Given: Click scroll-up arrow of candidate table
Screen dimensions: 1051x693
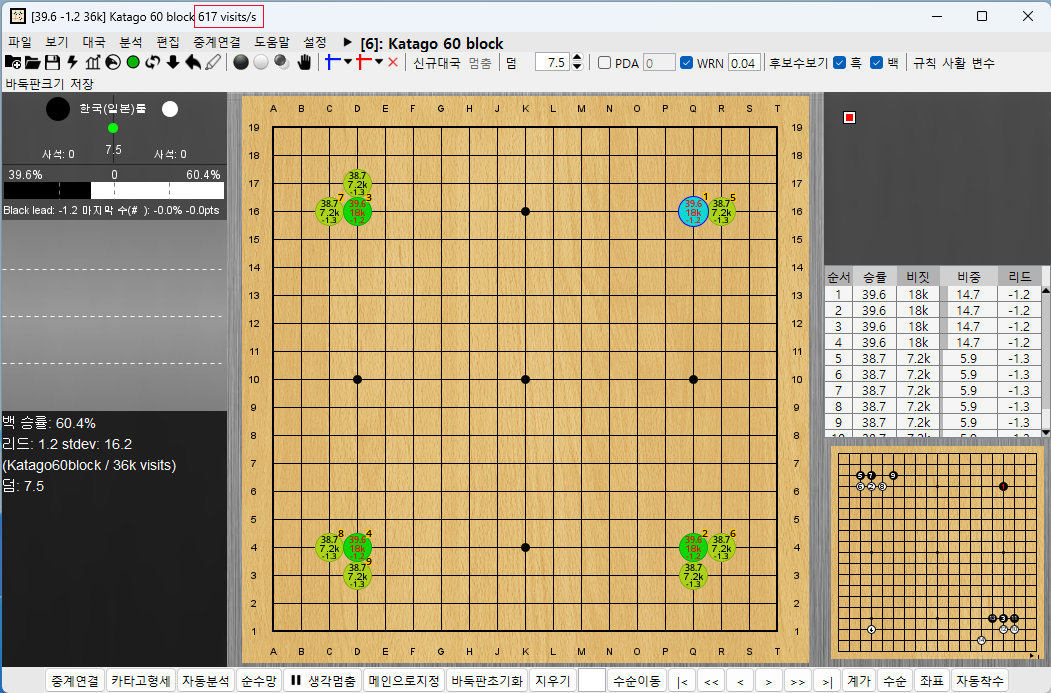Looking at the screenshot, I should pos(1046,292).
